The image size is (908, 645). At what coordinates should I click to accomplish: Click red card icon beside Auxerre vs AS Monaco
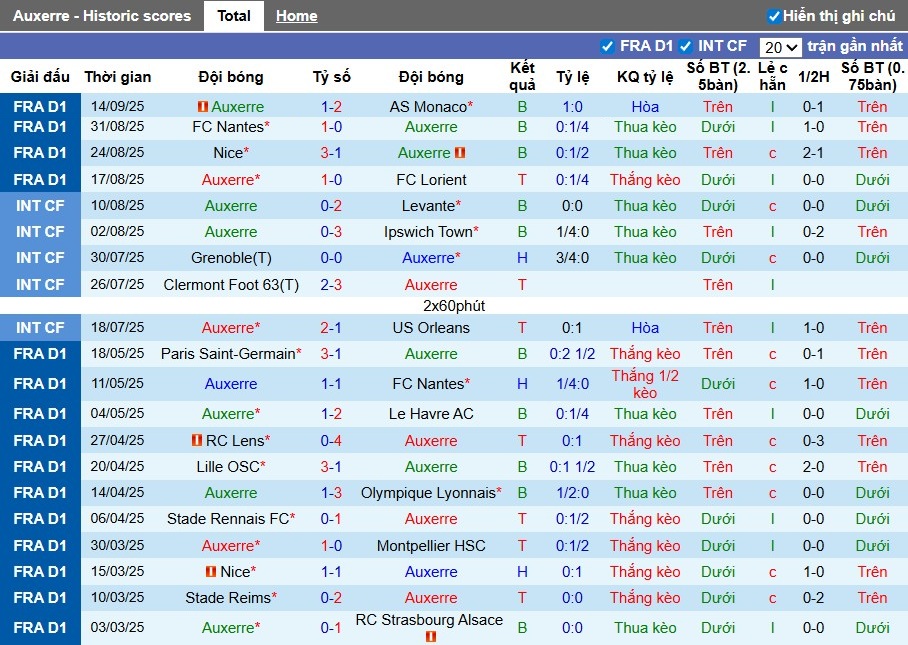(x=204, y=101)
